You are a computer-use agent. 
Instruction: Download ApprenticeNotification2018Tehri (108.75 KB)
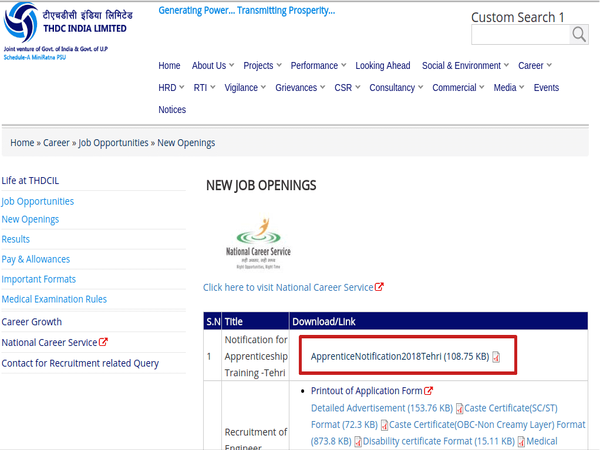[399, 357]
